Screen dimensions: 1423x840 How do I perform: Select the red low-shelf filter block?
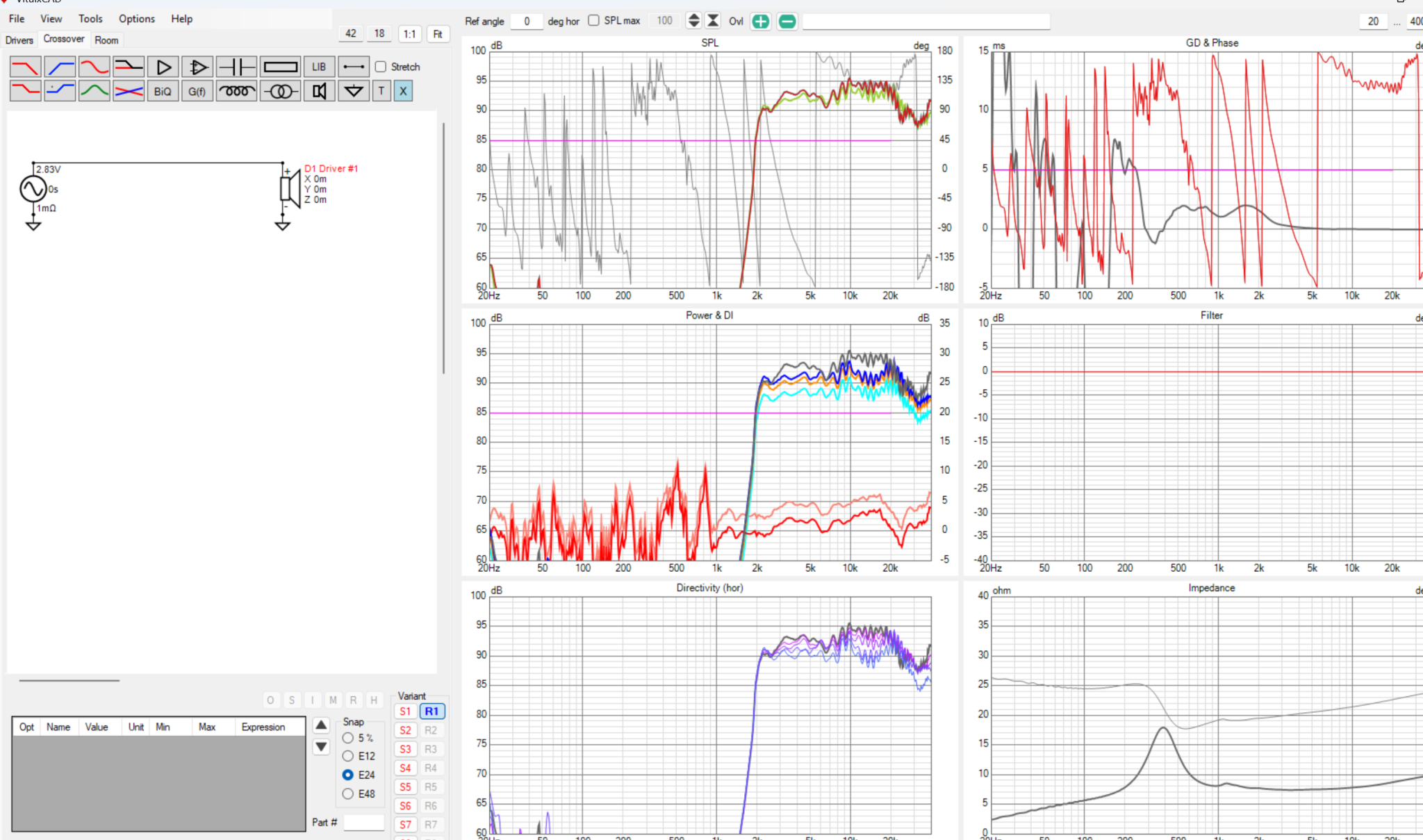tap(26, 91)
